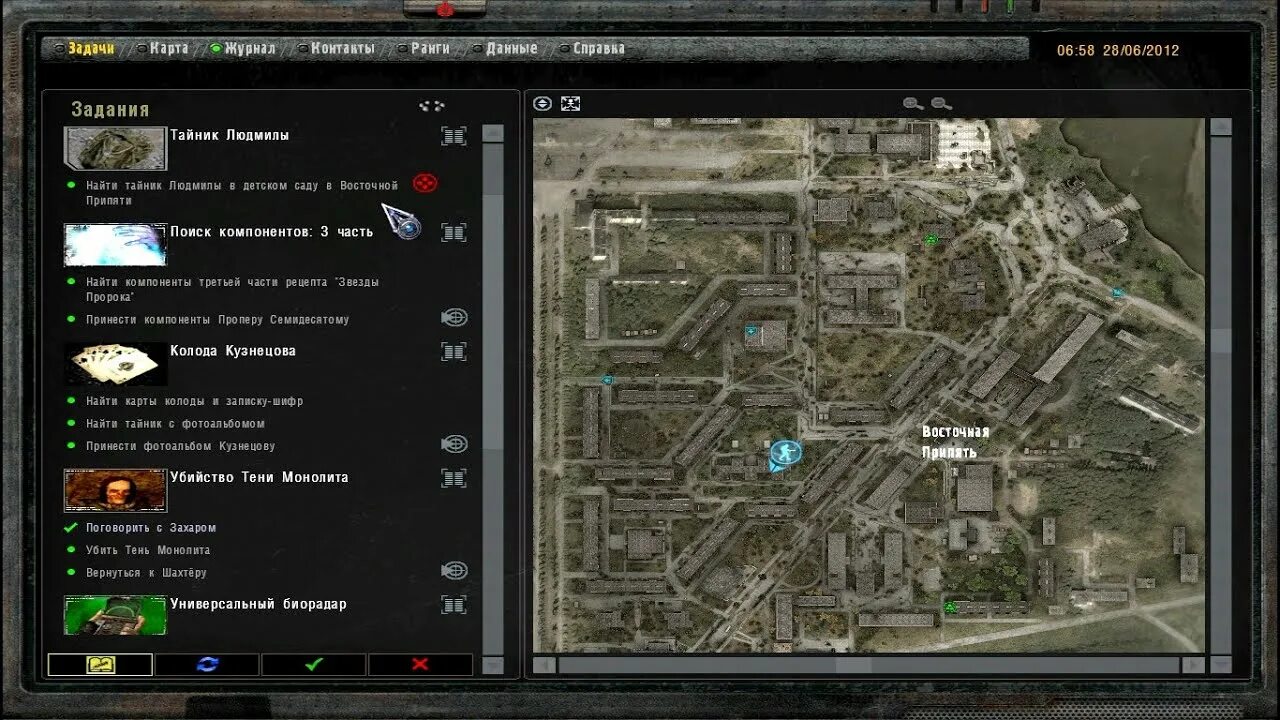Switch to the Контакты tab

pos(342,48)
